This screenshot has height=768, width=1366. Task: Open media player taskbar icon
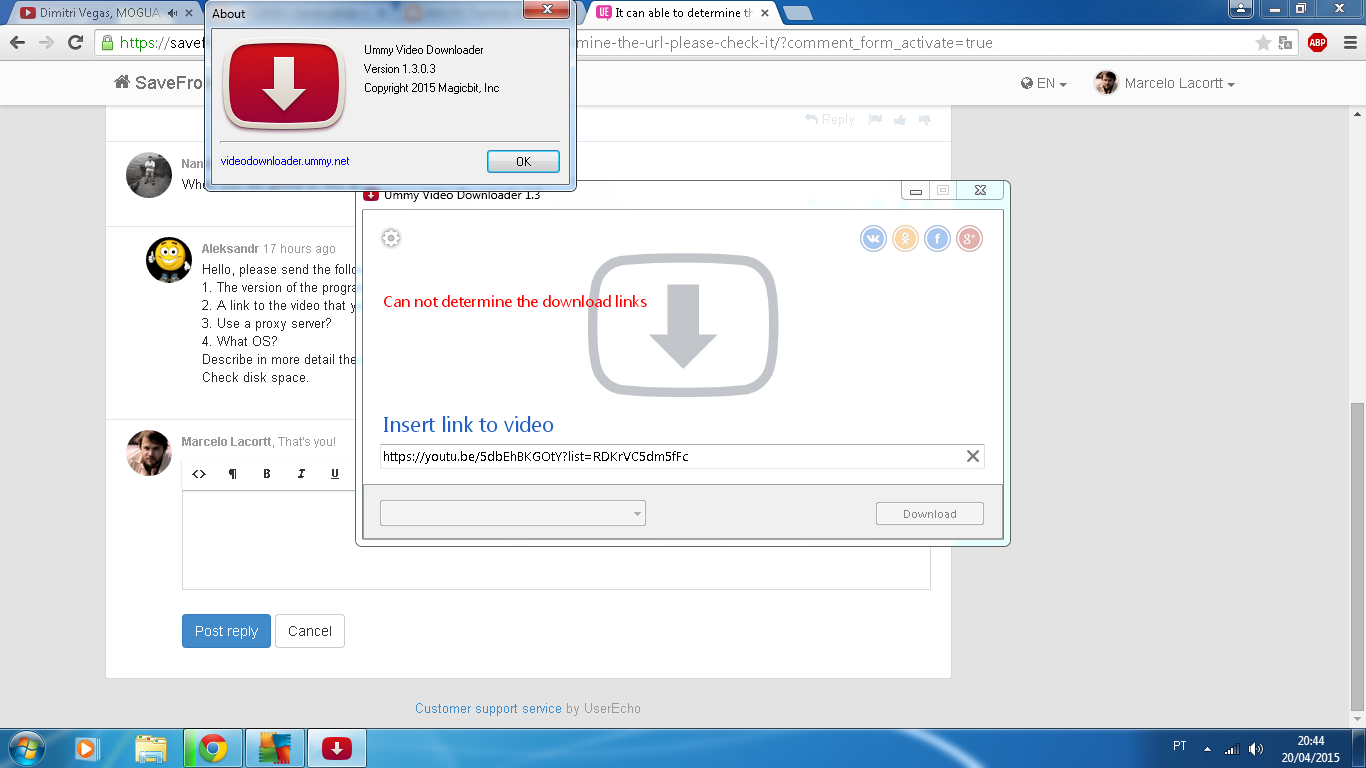click(88, 748)
